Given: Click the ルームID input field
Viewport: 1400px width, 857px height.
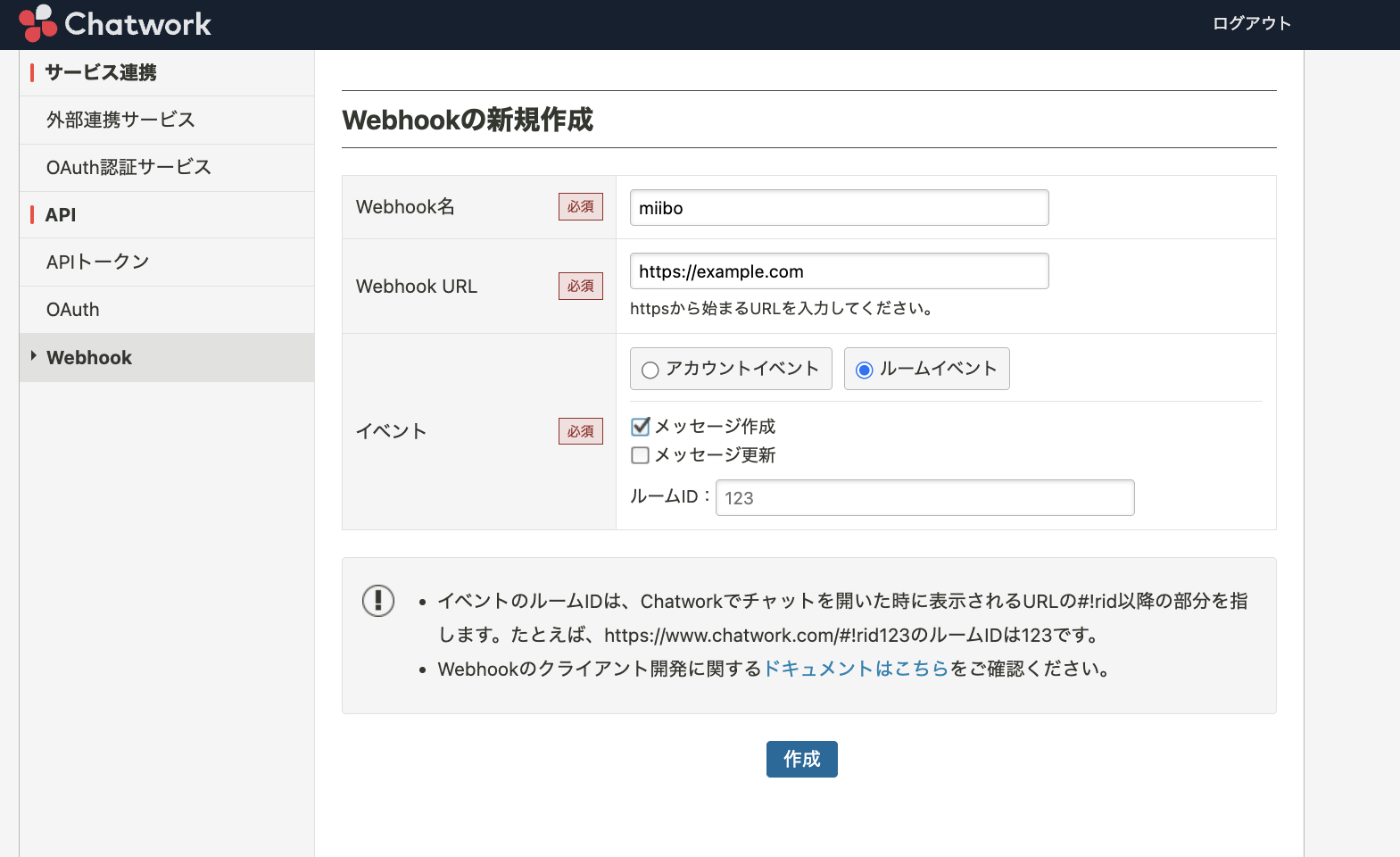Looking at the screenshot, I should pos(924,498).
